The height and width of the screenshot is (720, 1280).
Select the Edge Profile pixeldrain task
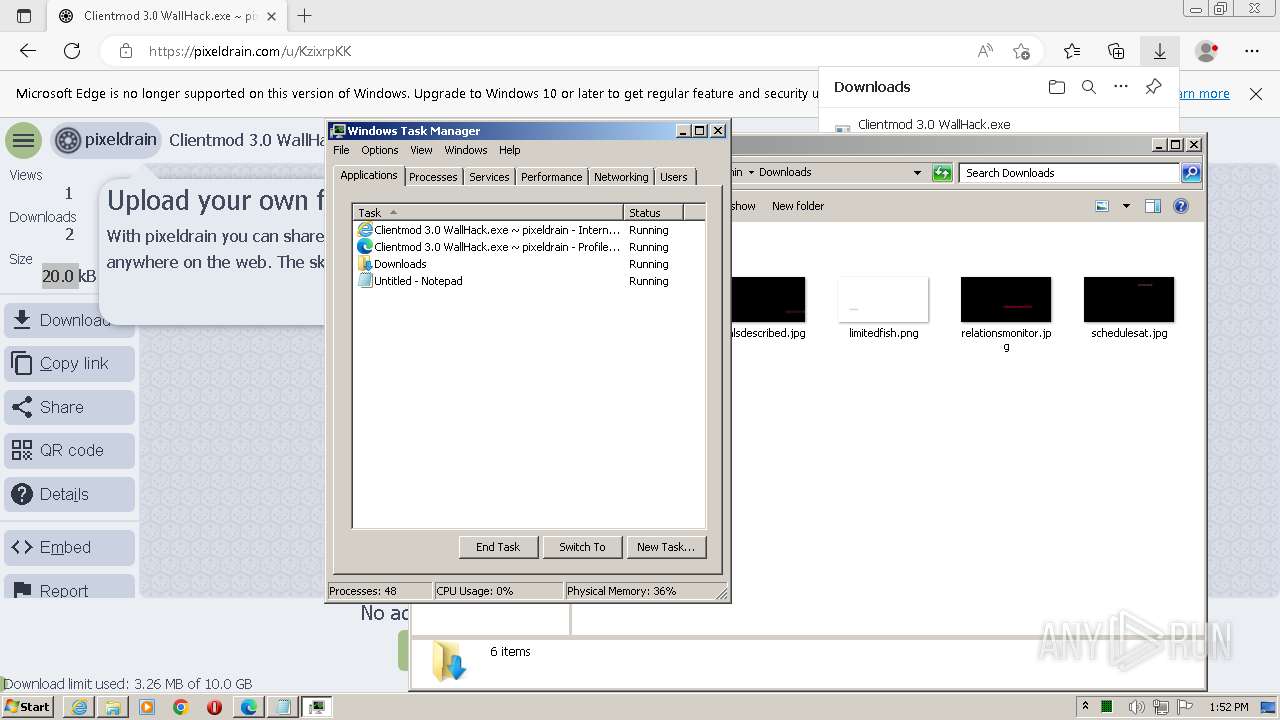tap(528, 247)
